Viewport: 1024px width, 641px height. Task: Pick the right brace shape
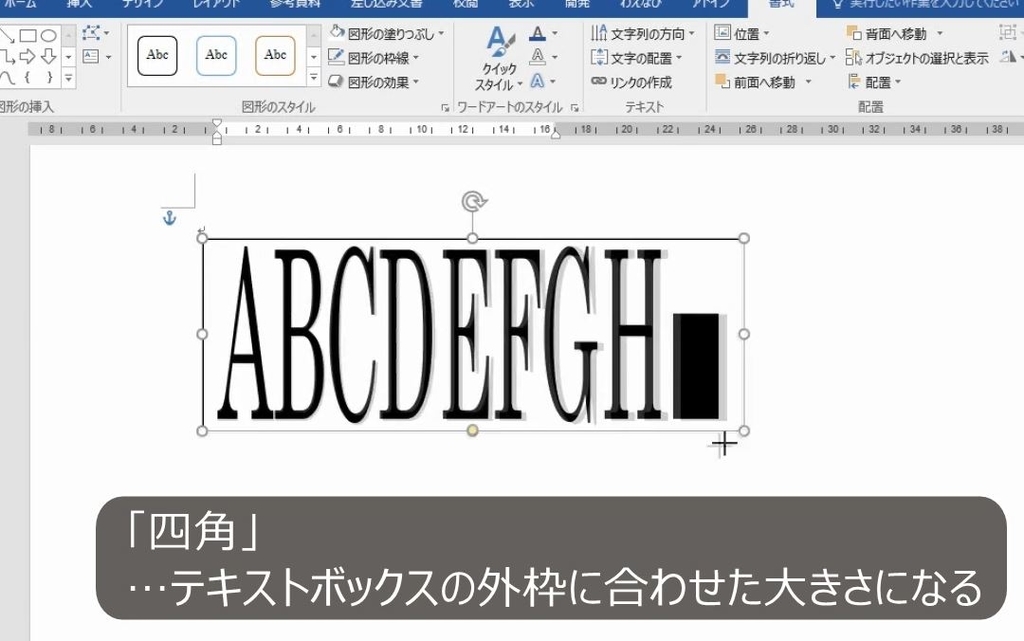(x=49, y=78)
